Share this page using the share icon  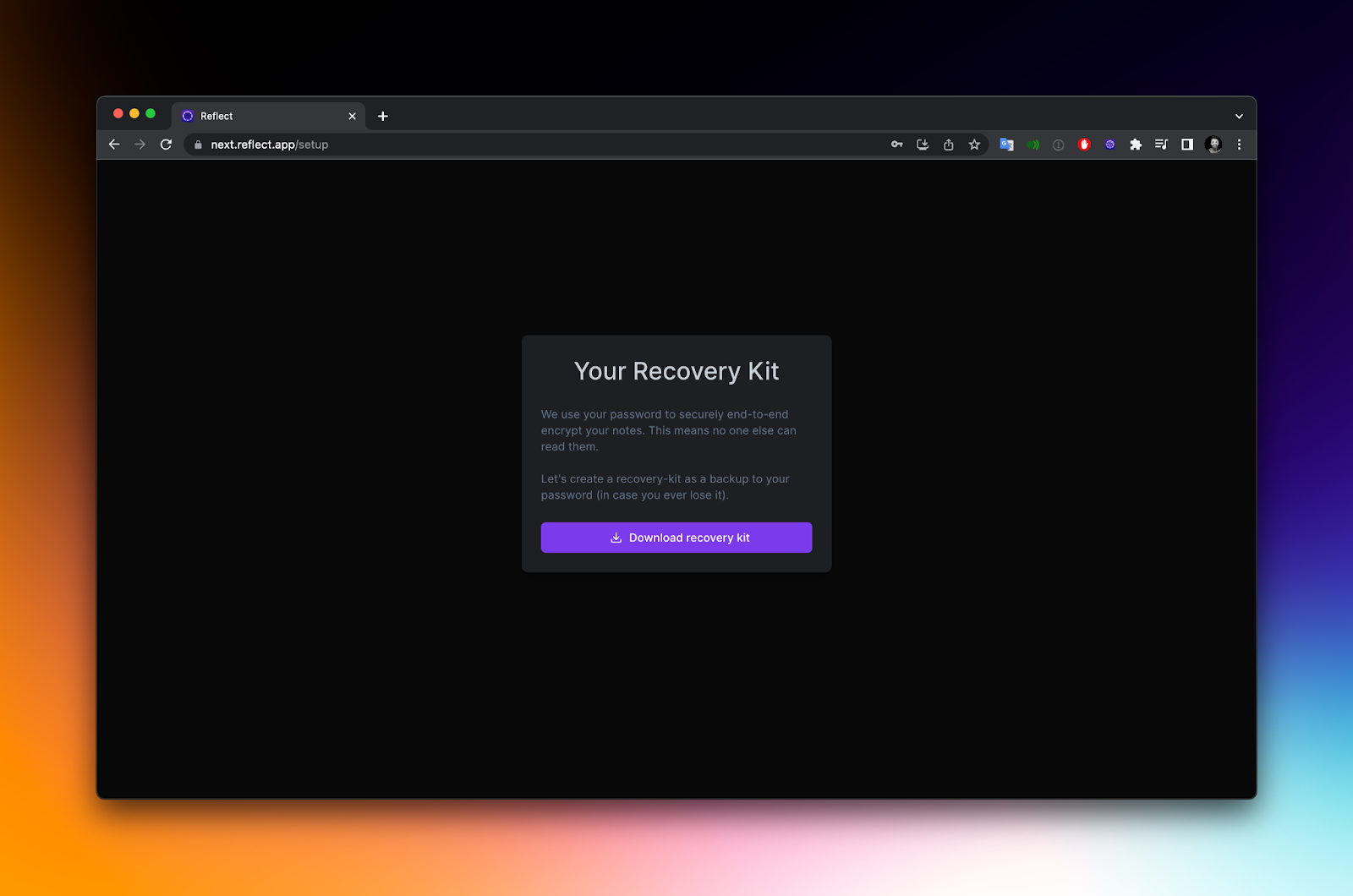point(949,145)
